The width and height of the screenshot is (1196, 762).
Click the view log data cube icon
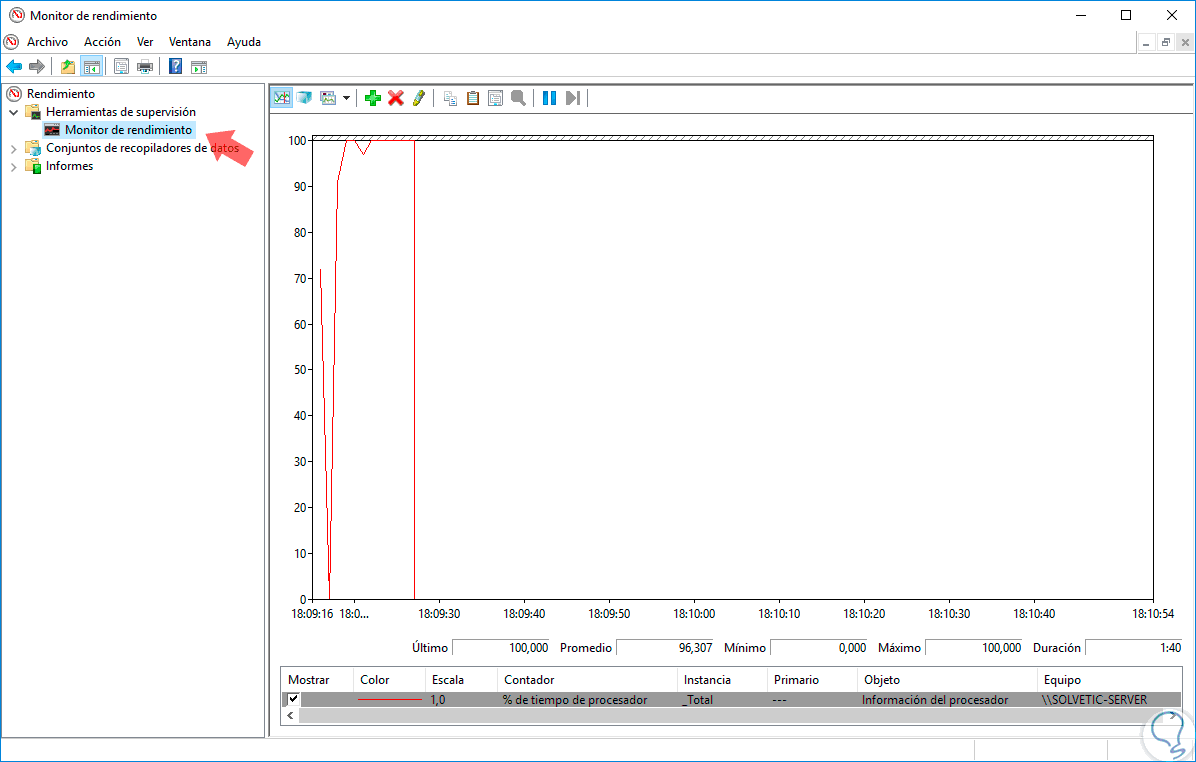click(x=304, y=98)
